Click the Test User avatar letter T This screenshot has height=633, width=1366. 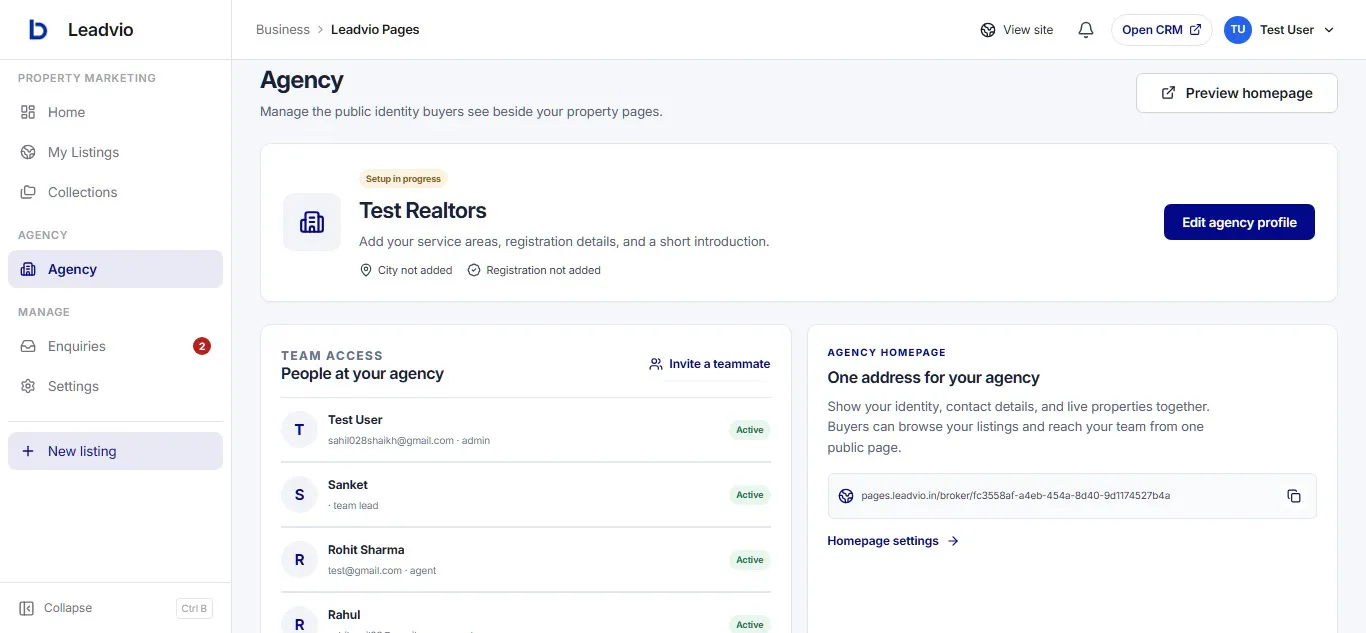pyautogui.click(x=299, y=430)
